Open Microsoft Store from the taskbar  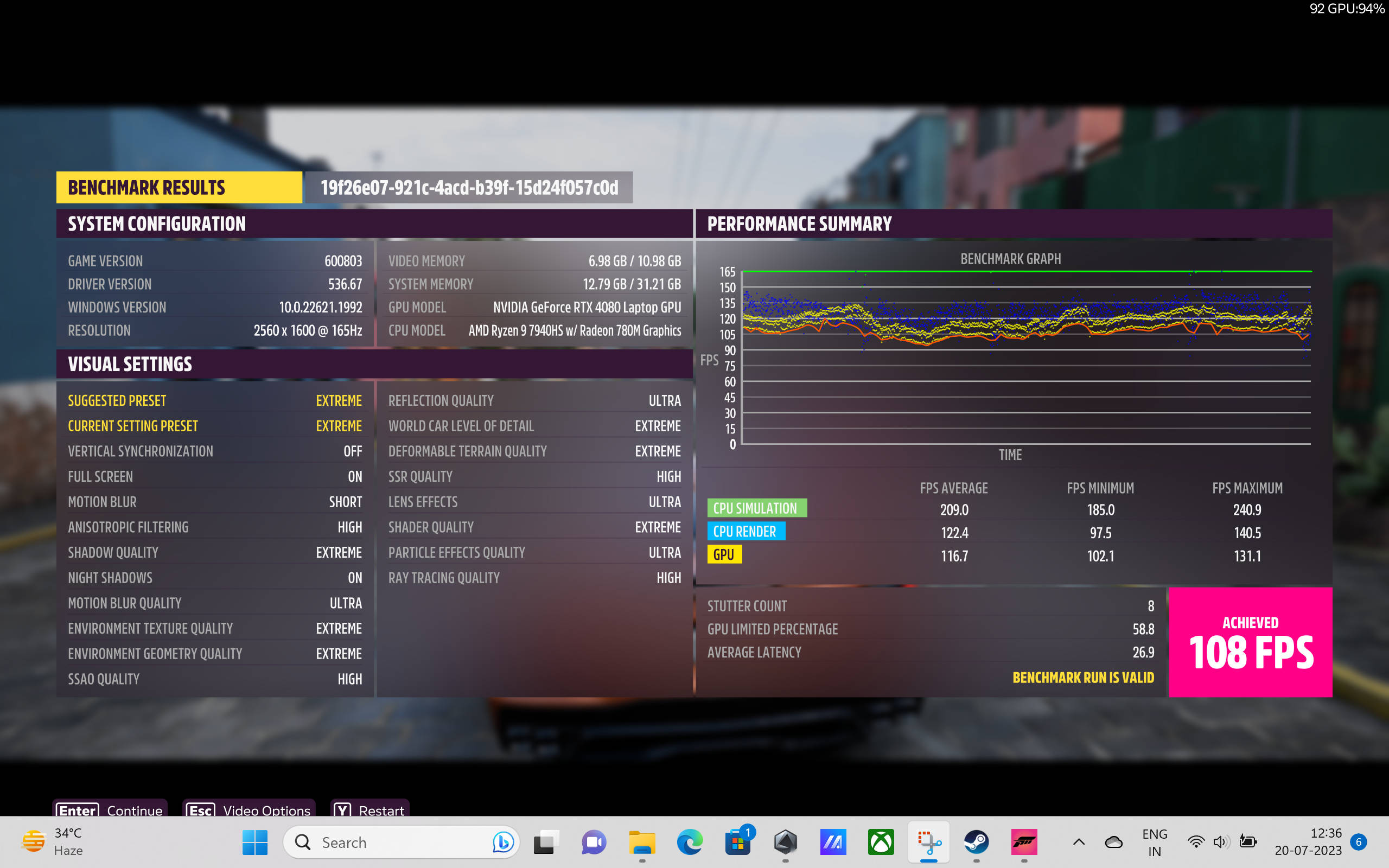coord(737,842)
